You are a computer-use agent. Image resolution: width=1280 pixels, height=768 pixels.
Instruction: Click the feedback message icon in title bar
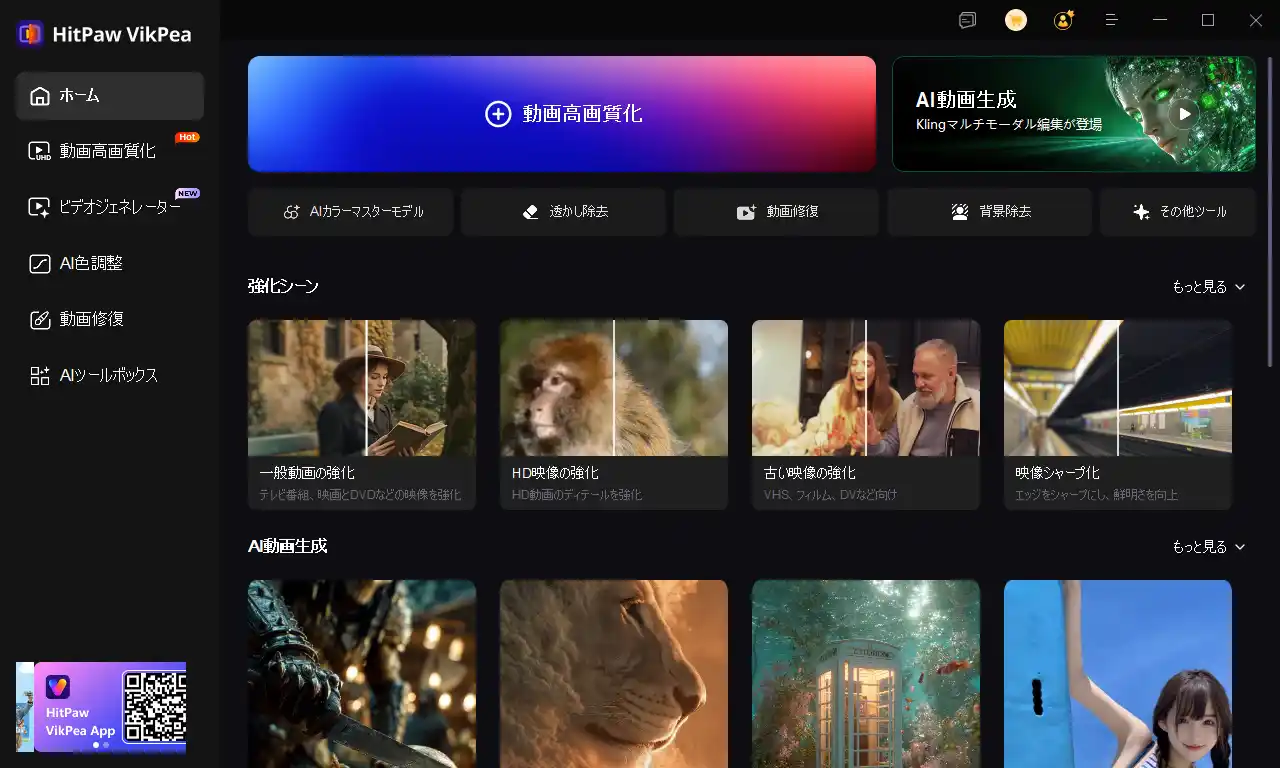click(967, 20)
